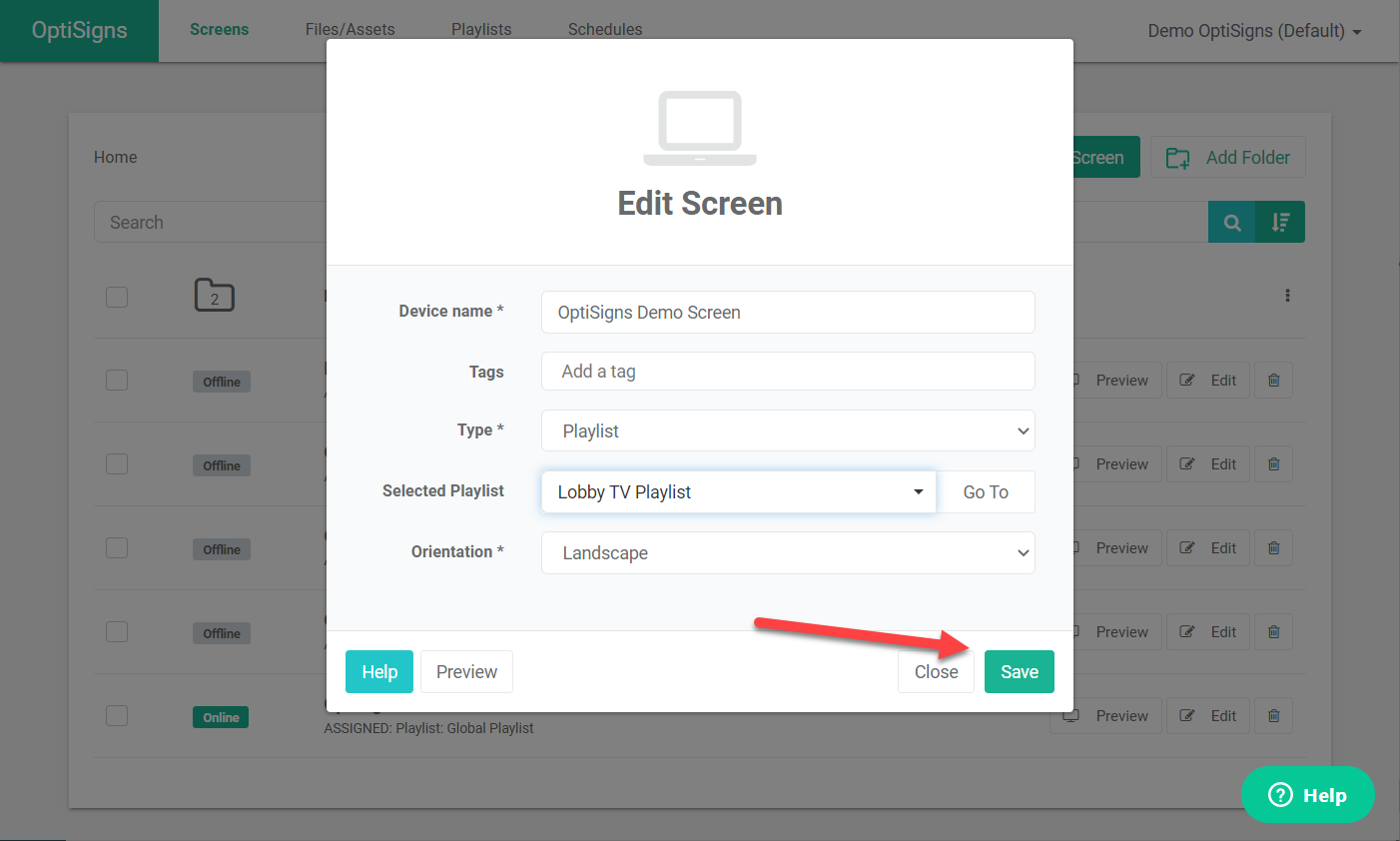Open the three-dot menu on the folder row
Image resolution: width=1400 pixels, height=841 pixels.
click(1287, 296)
